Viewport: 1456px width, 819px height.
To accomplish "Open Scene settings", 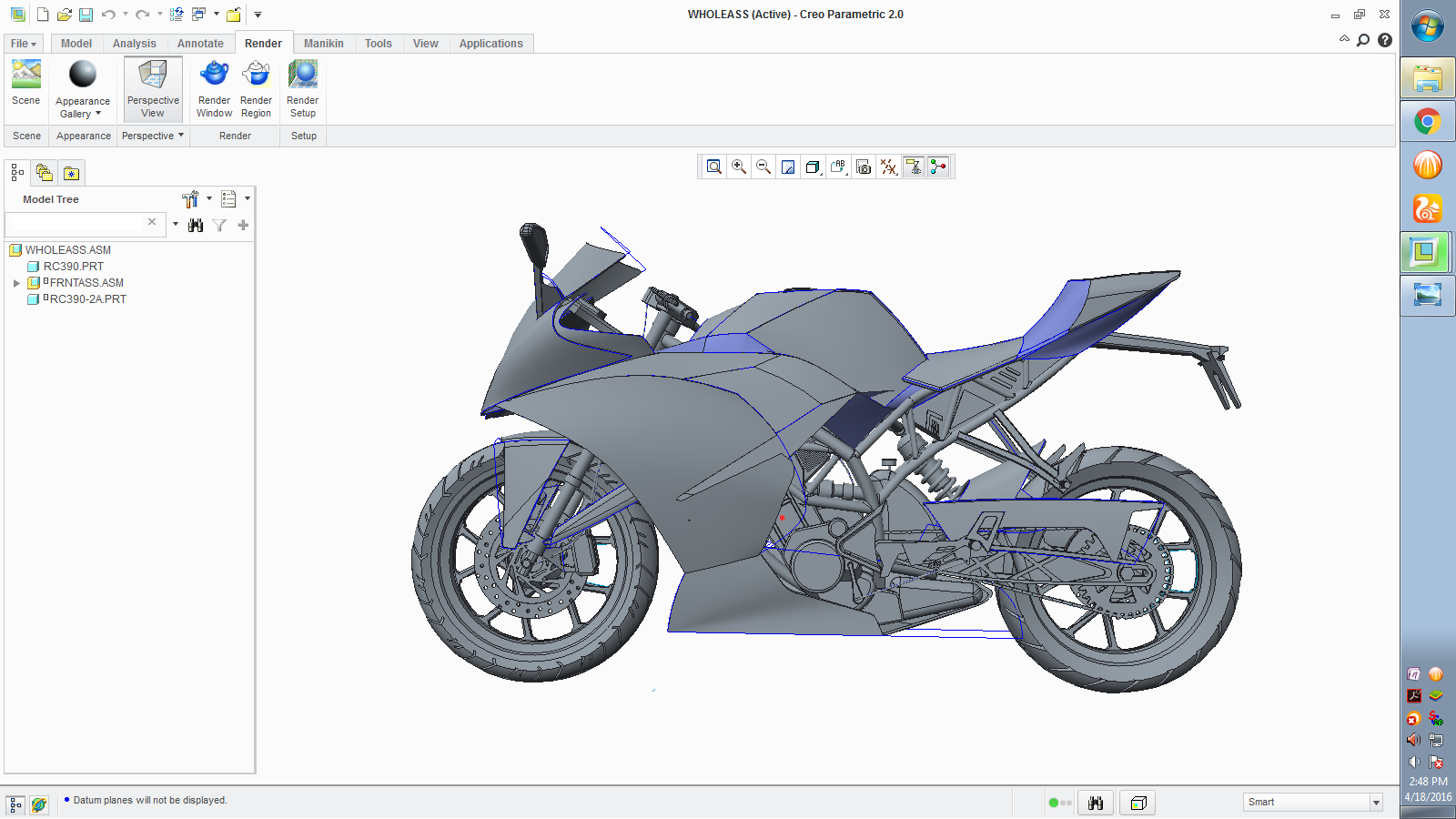I will (26, 83).
